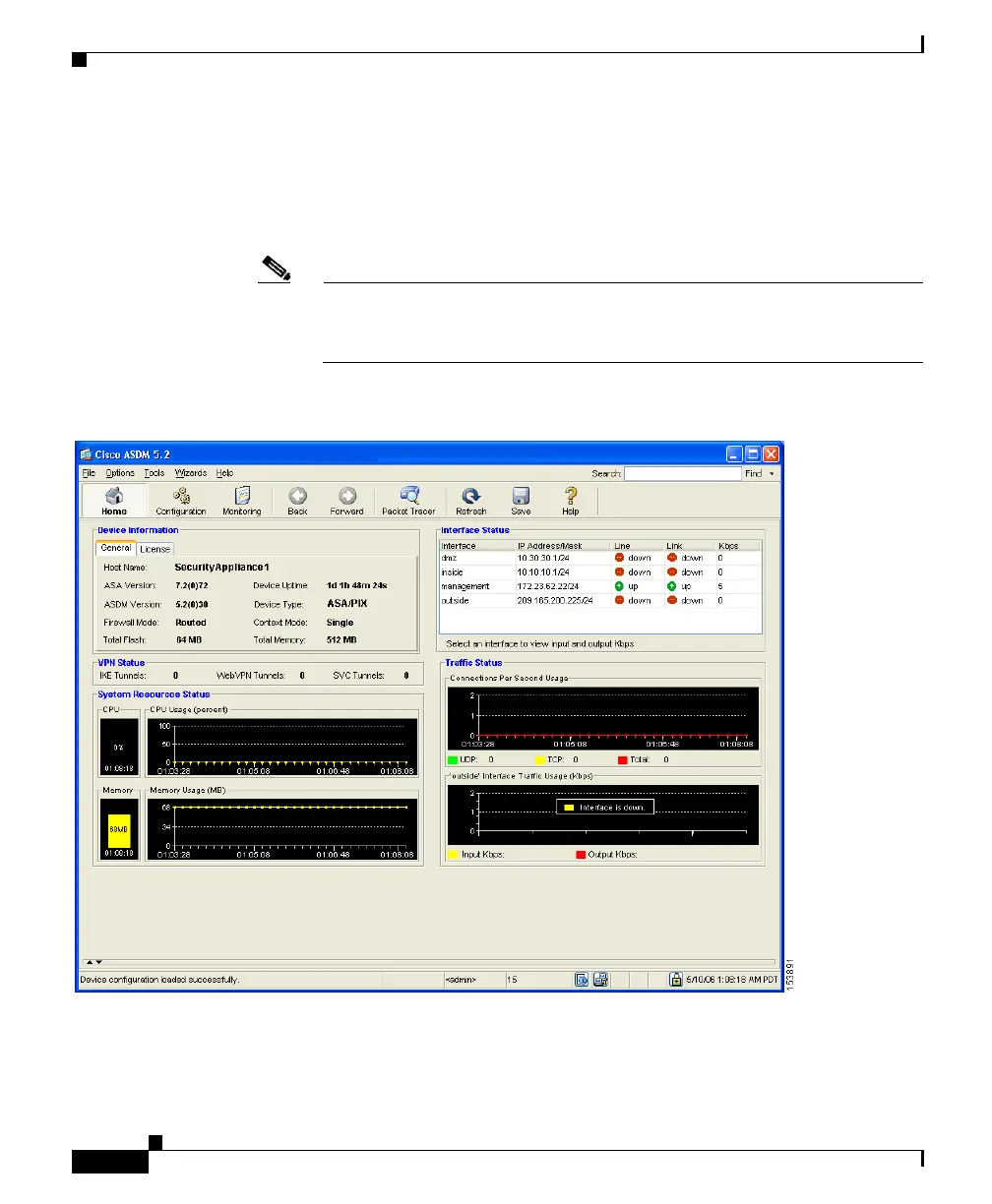Switch to the Monitoring toolbar view
The width and height of the screenshot is (992, 1204).
click(242, 501)
